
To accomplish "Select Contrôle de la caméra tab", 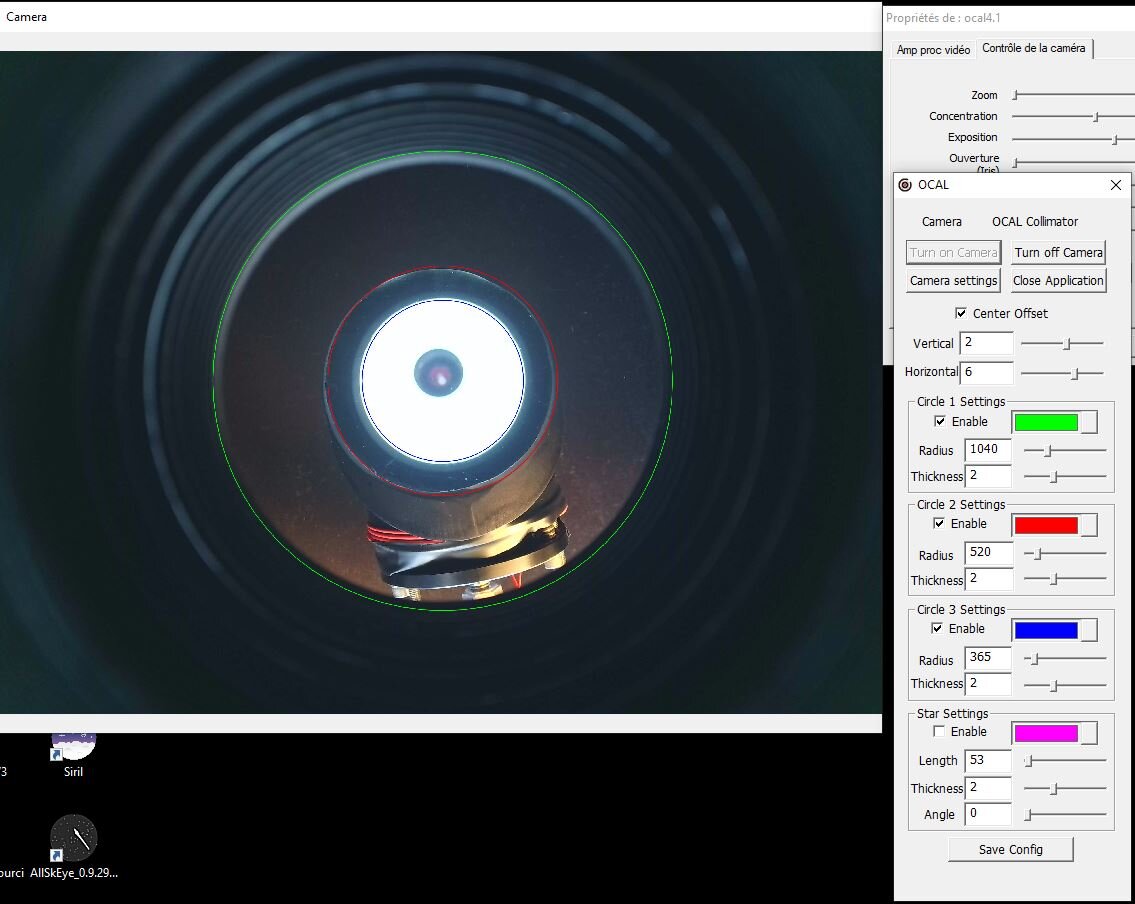I will tap(1034, 48).
